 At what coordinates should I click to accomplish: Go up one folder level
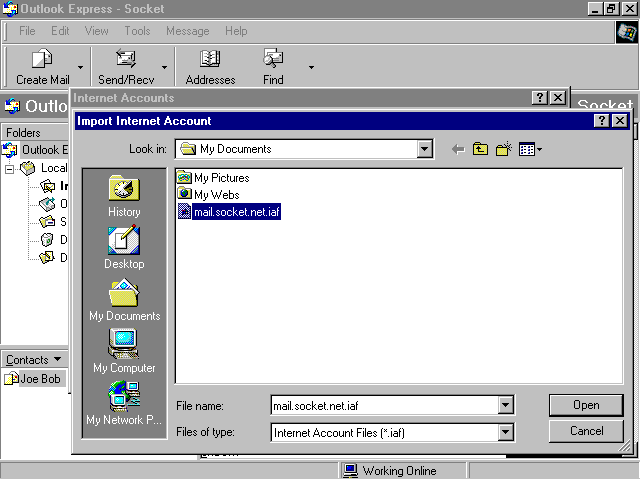point(480,149)
